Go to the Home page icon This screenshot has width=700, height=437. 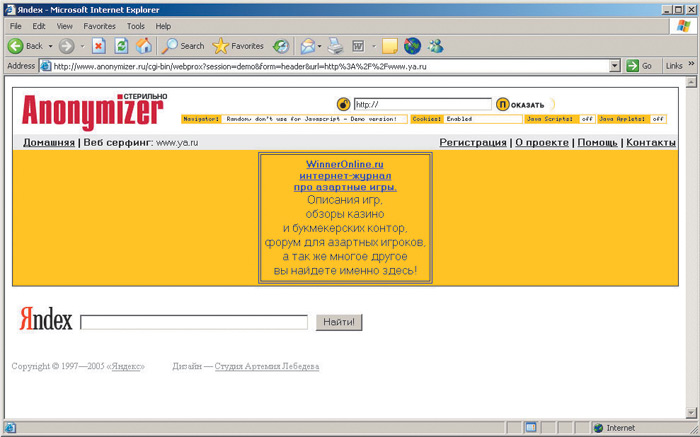tap(144, 46)
